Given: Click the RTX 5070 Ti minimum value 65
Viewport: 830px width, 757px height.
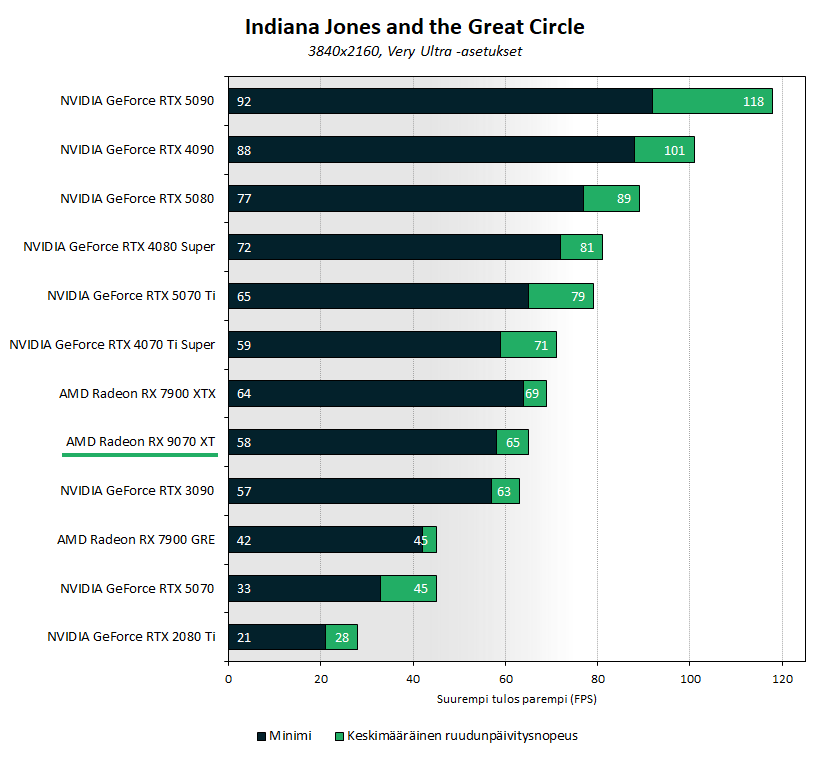Looking at the screenshot, I should 244,296.
